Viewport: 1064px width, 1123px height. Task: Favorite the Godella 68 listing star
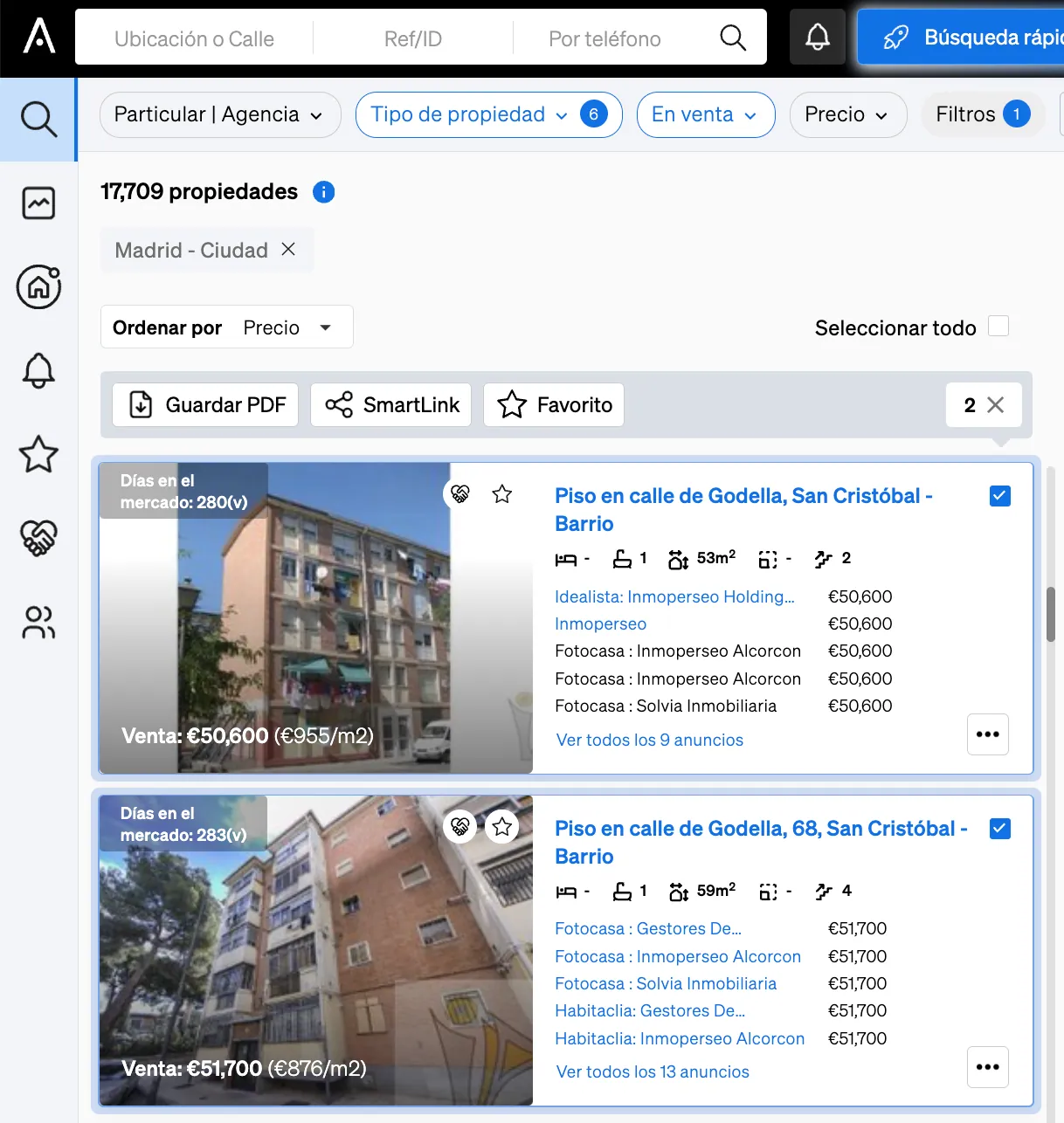(502, 827)
